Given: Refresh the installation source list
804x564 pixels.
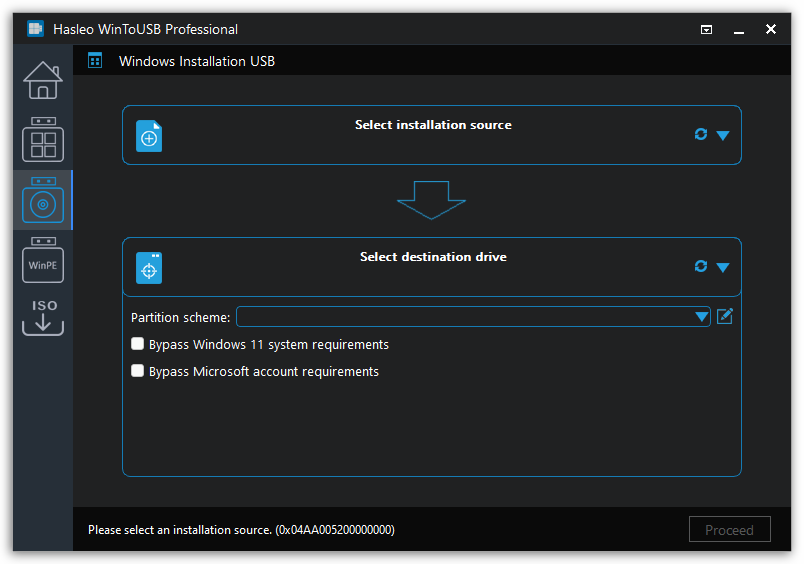Looking at the screenshot, I should [700, 134].
